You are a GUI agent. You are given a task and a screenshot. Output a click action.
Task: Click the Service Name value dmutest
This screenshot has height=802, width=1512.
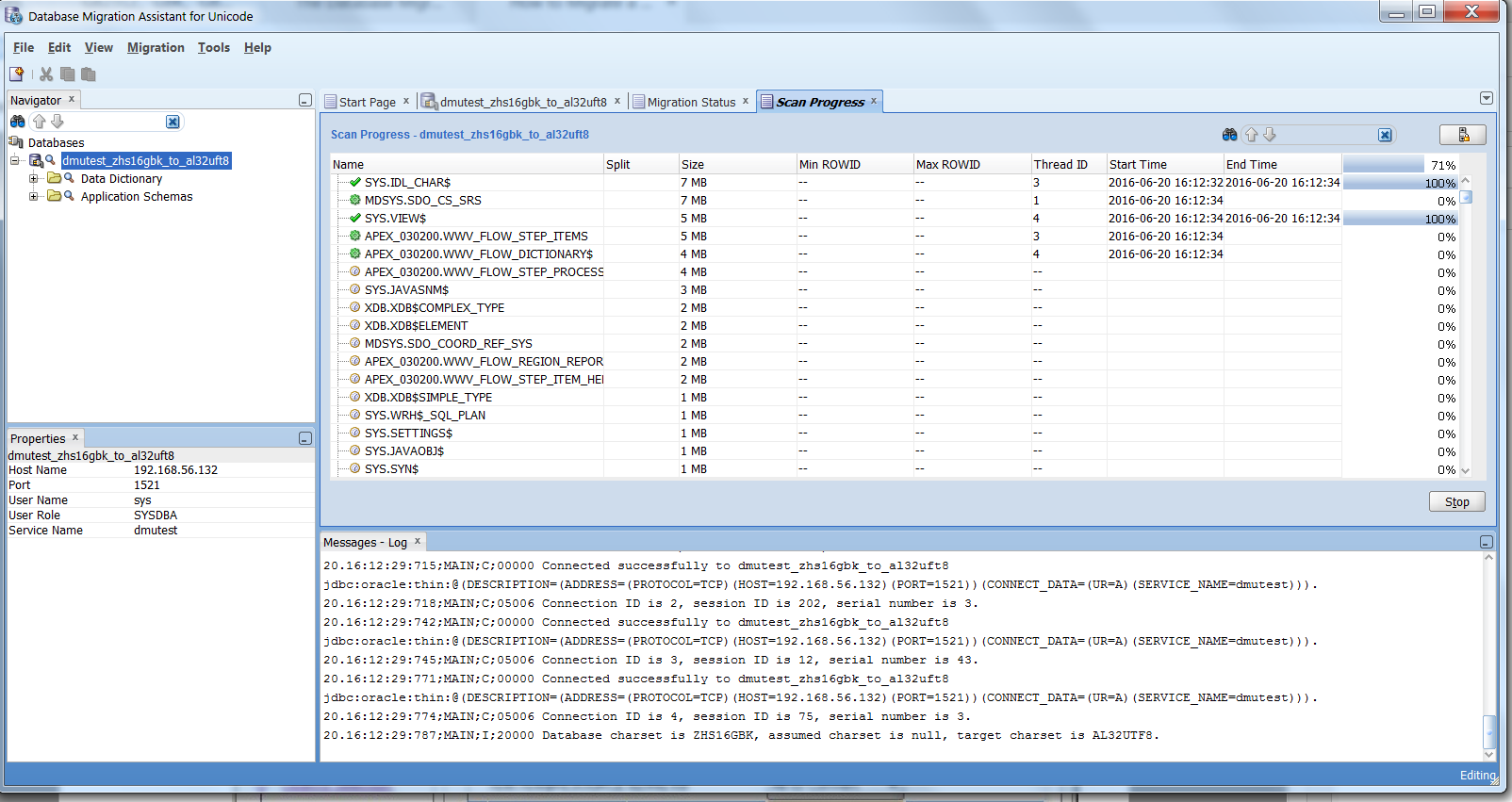point(156,530)
